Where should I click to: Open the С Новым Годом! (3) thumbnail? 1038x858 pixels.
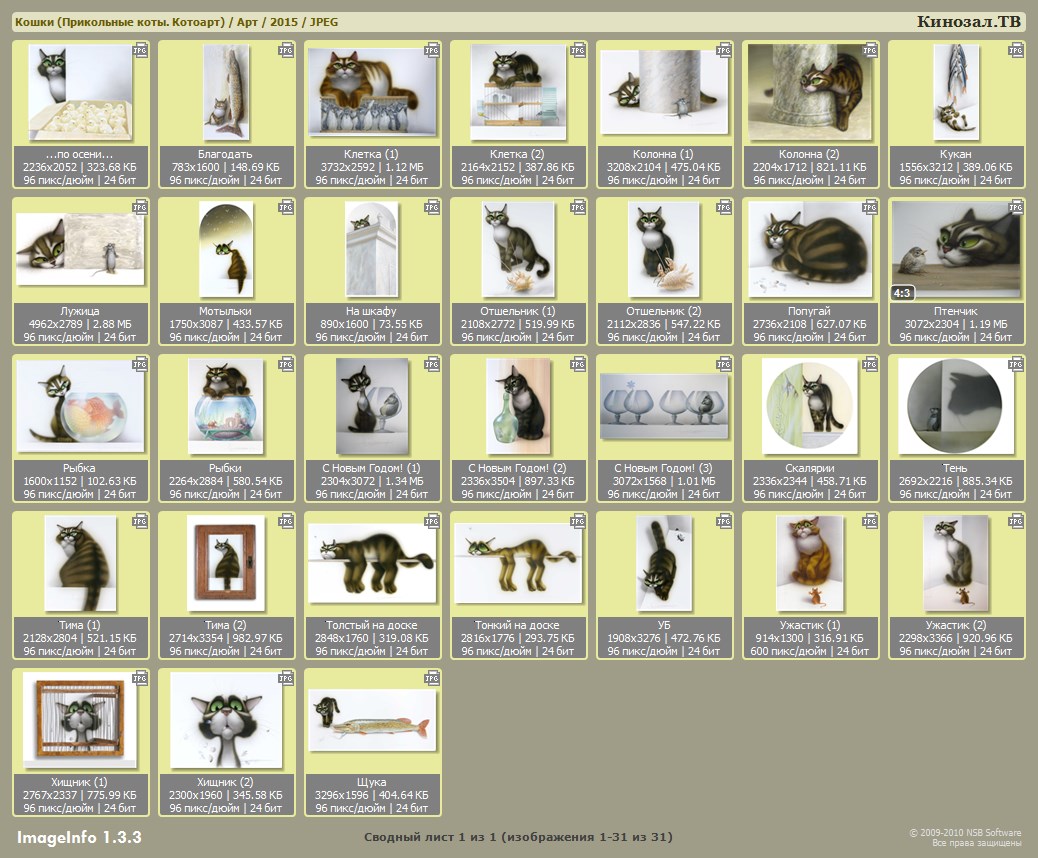[664, 406]
